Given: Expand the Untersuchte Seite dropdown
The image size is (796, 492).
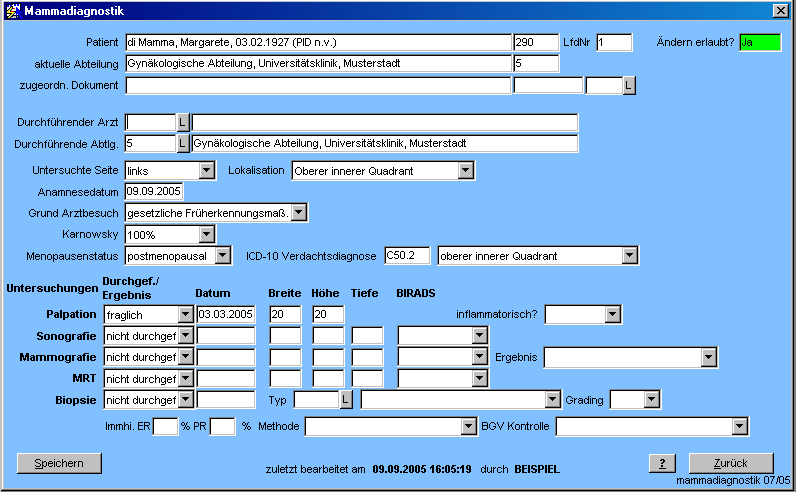Looking at the screenshot, I should tap(206, 171).
